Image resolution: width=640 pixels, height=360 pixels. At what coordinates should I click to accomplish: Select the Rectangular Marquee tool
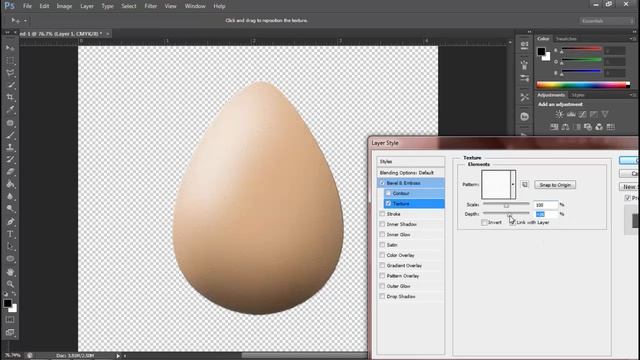pyautogui.click(x=10, y=61)
